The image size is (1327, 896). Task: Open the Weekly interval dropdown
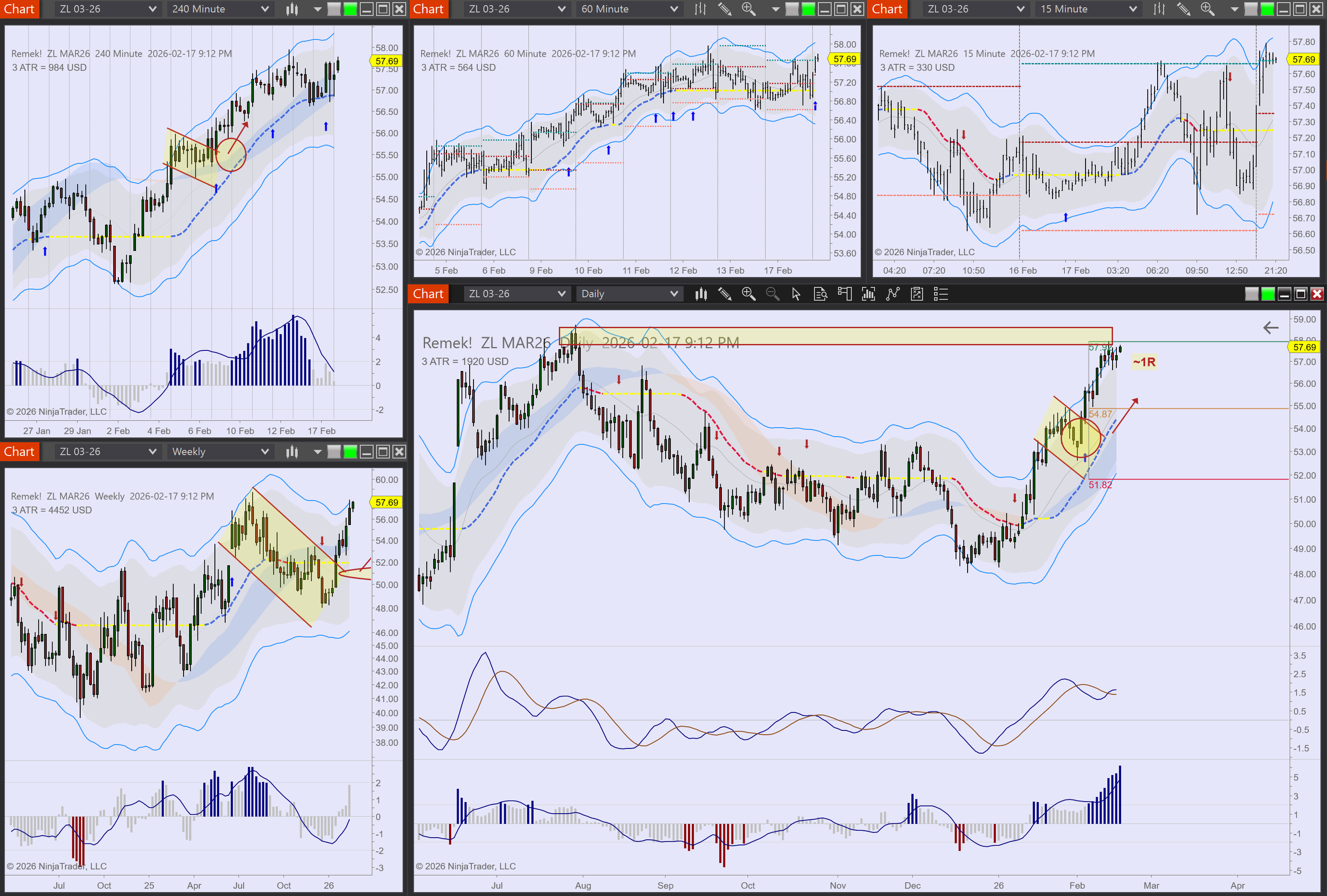coord(220,452)
